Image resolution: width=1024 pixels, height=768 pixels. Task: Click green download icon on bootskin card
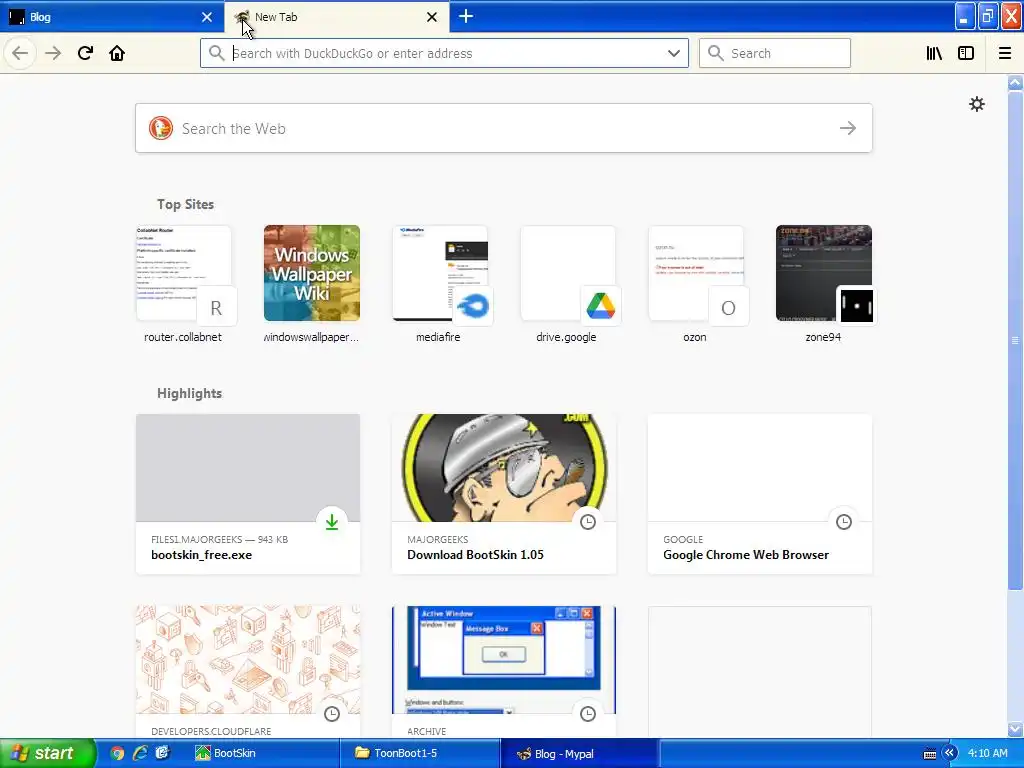(332, 522)
